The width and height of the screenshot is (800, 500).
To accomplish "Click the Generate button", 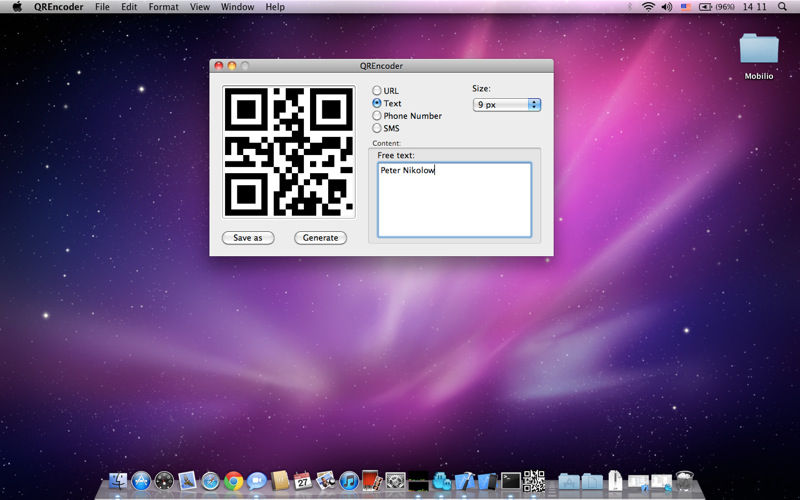I will [320, 238].
